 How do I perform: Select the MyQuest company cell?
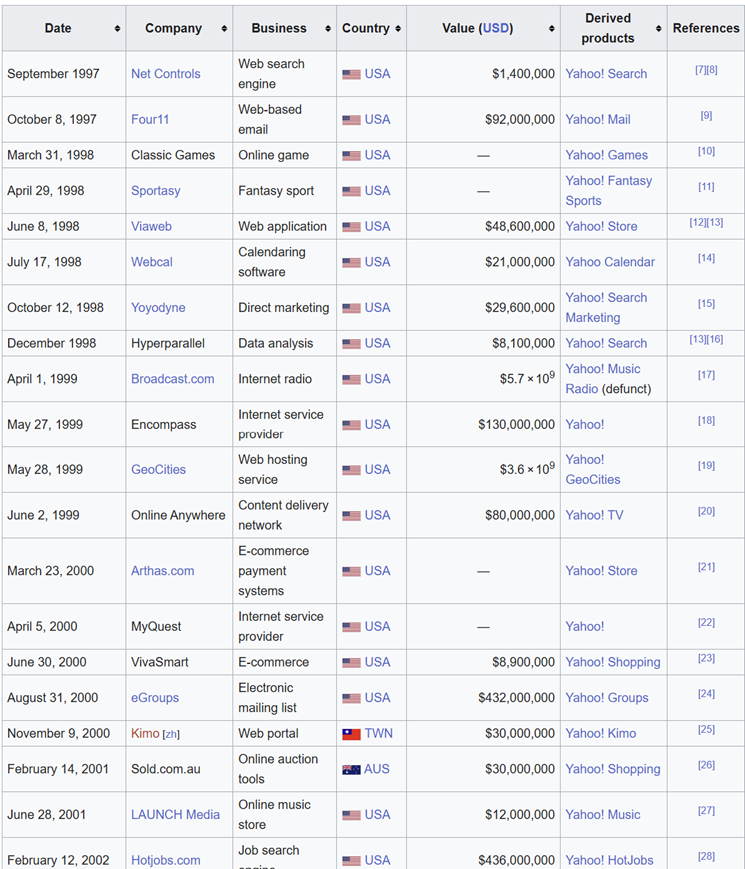click(179, 627)
